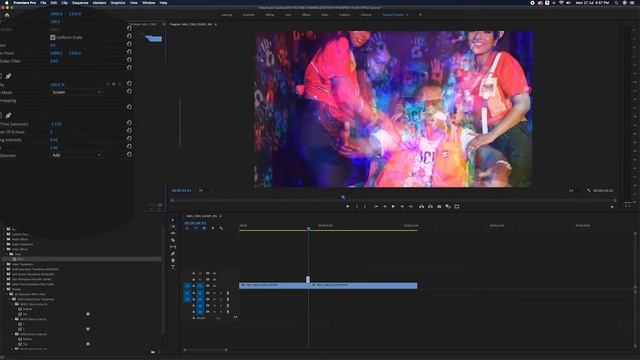Expand the Lumetri Presets folder
This screenshot has width=640, height=360.
point(4,234)
